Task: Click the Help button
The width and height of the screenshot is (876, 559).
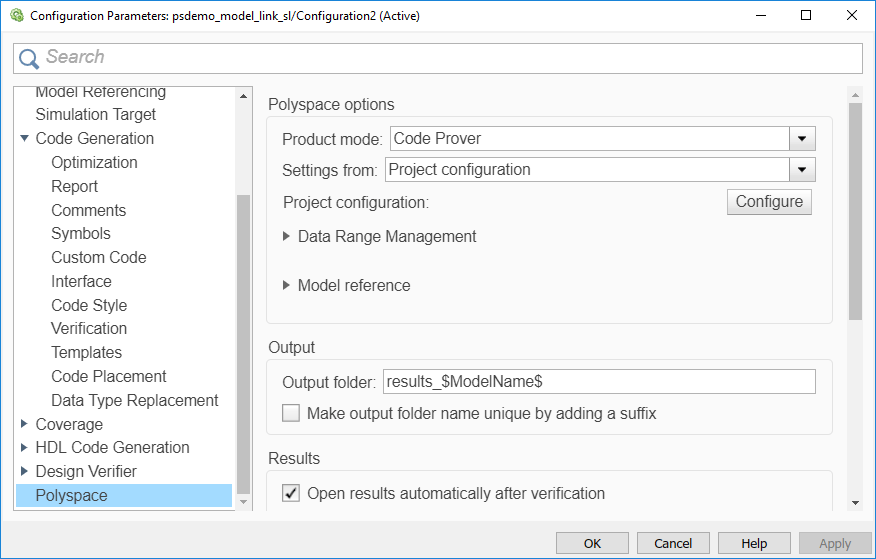Action: tap(754, 543)
